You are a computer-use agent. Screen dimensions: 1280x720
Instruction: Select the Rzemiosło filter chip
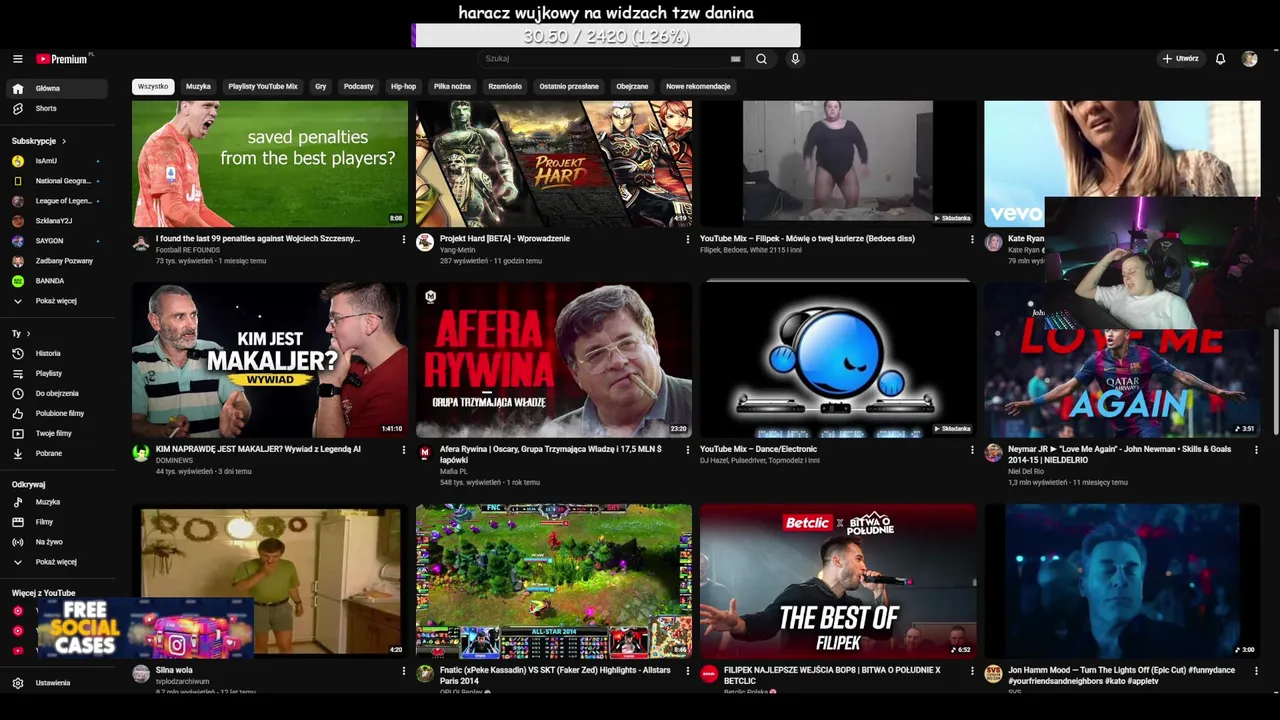click(x=505, y=86)
